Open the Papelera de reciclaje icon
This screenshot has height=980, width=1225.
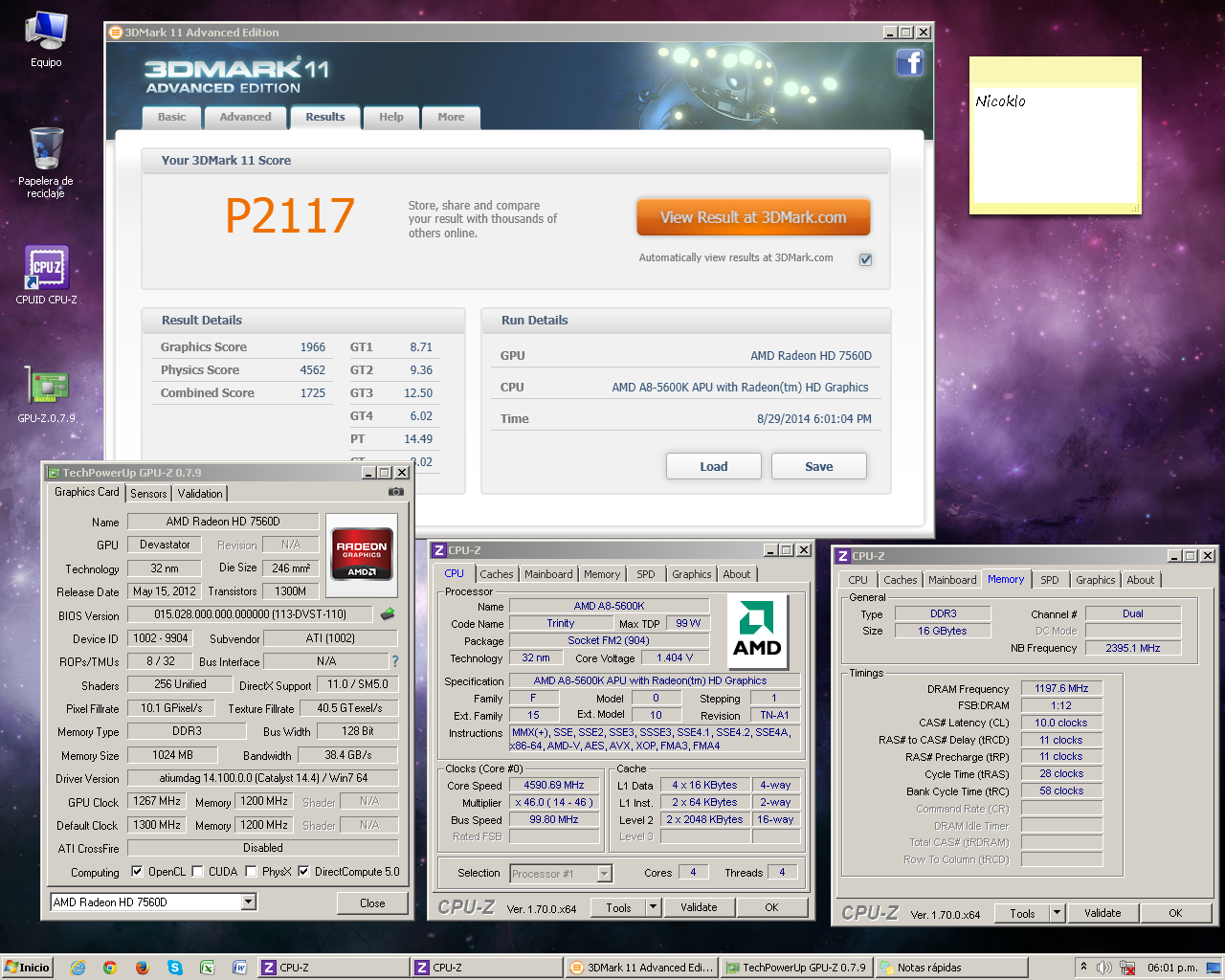pos(46,163)
